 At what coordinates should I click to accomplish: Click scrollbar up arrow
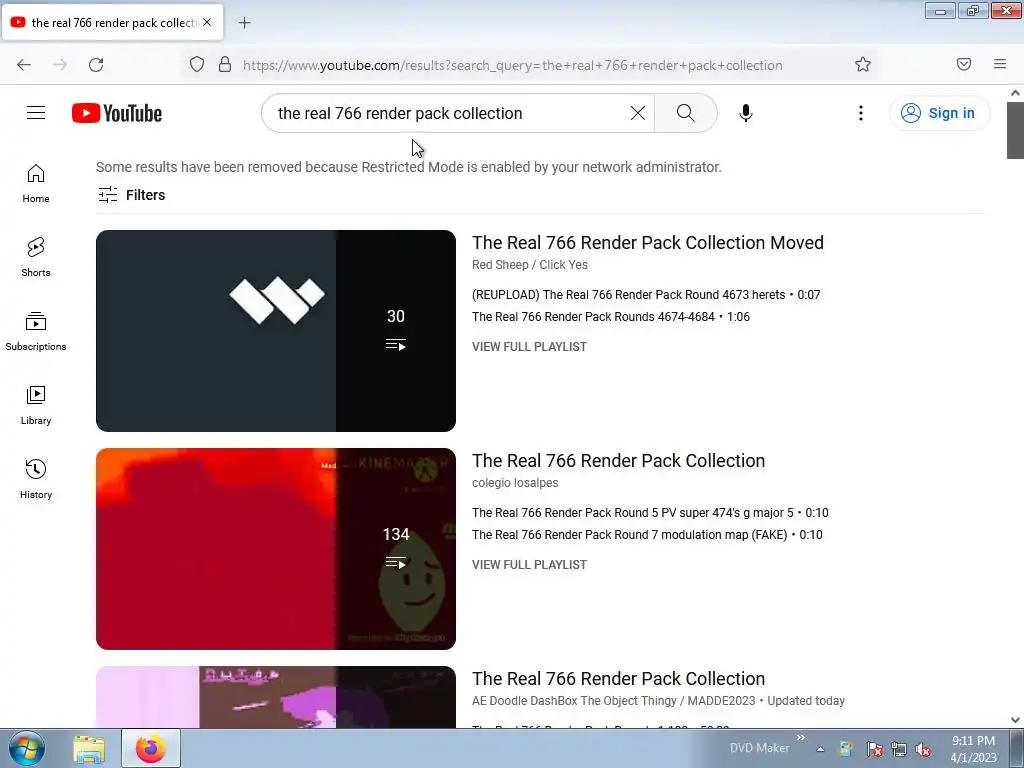[x=1015, y=93]
